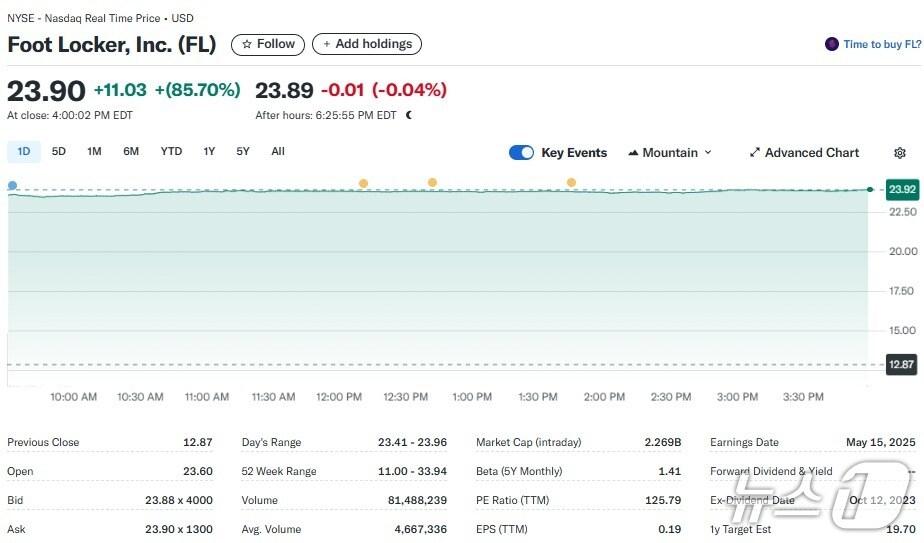Click the plus icon in Add holdings
The image size is (924, 543).
tap(327, 44)
